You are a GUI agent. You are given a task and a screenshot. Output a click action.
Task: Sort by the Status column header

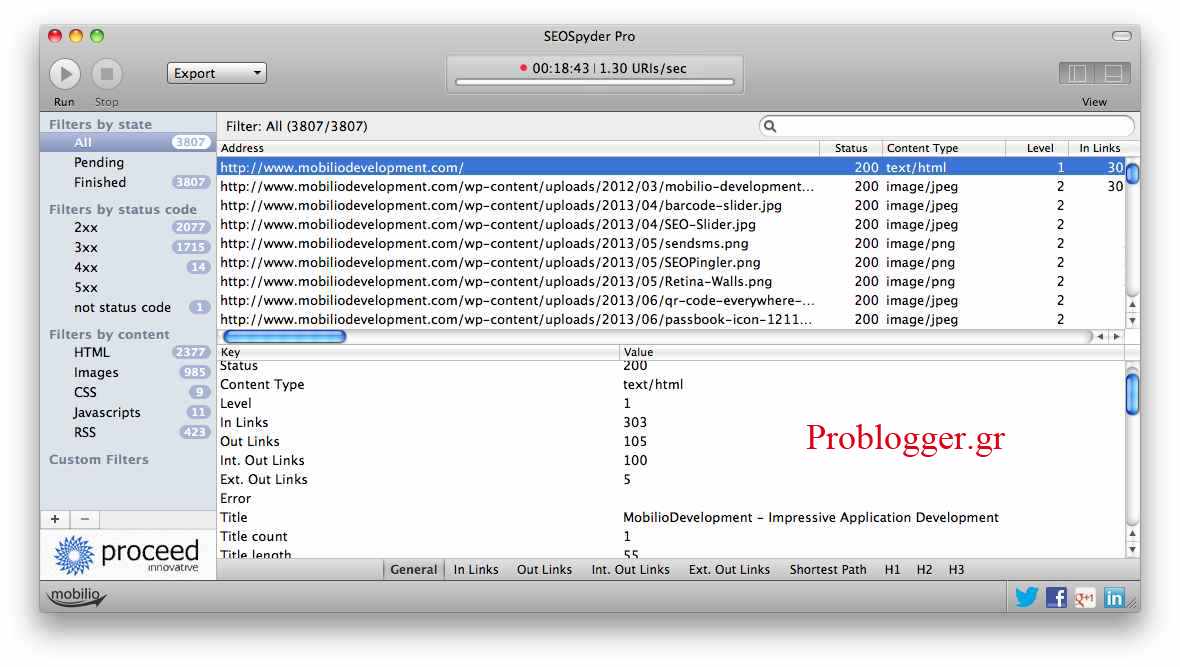pos(850,148)
